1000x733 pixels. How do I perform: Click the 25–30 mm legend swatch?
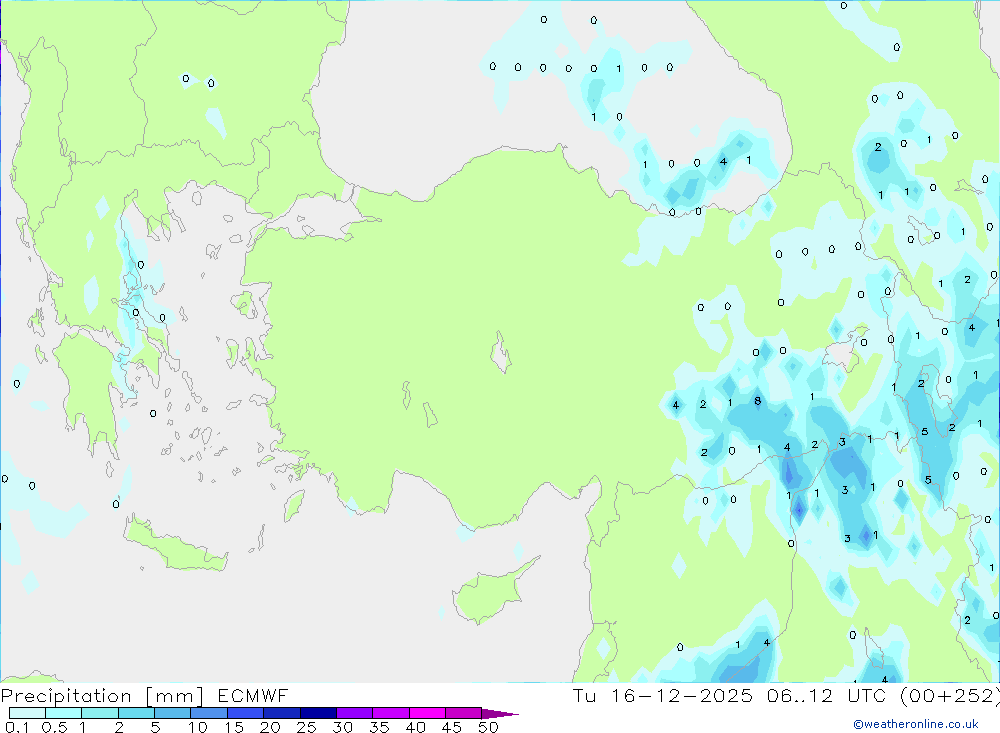tap(318, 713)
